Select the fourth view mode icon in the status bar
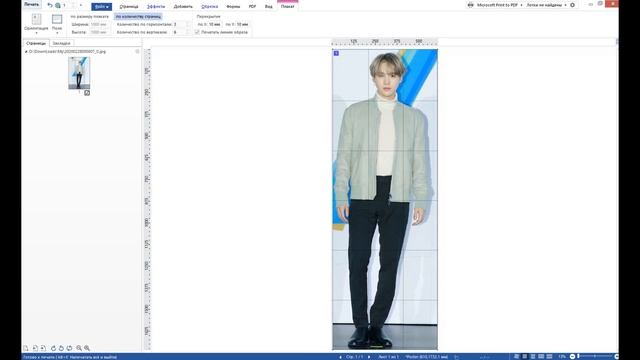The image size is (640, 360). [541, 357]
